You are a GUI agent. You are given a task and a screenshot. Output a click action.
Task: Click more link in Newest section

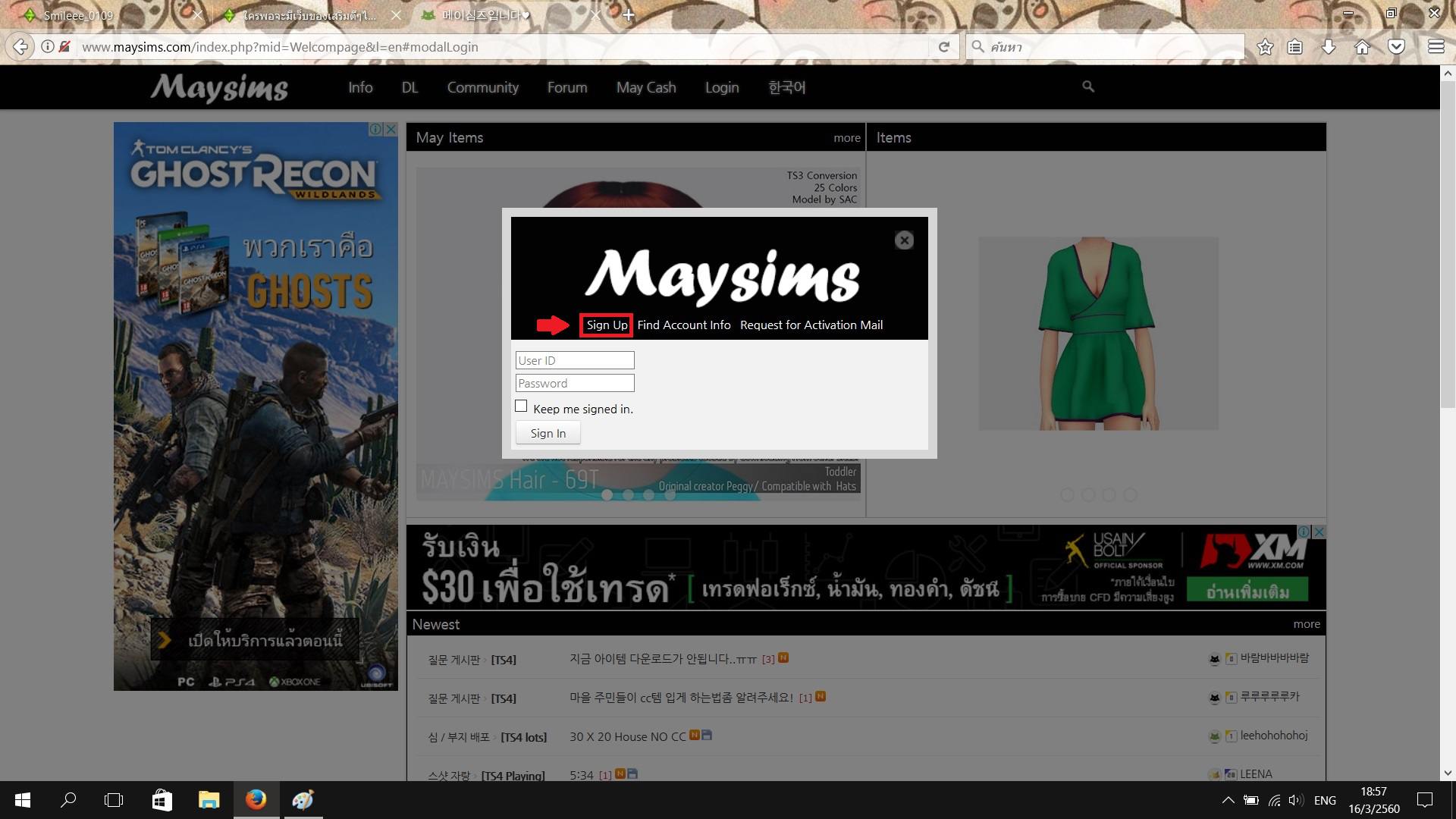click(x=1307, y=624)
